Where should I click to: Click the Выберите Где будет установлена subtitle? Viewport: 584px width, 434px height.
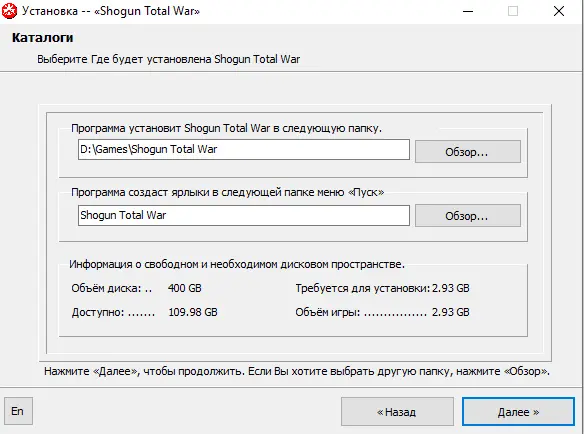(x=168, y=59)
